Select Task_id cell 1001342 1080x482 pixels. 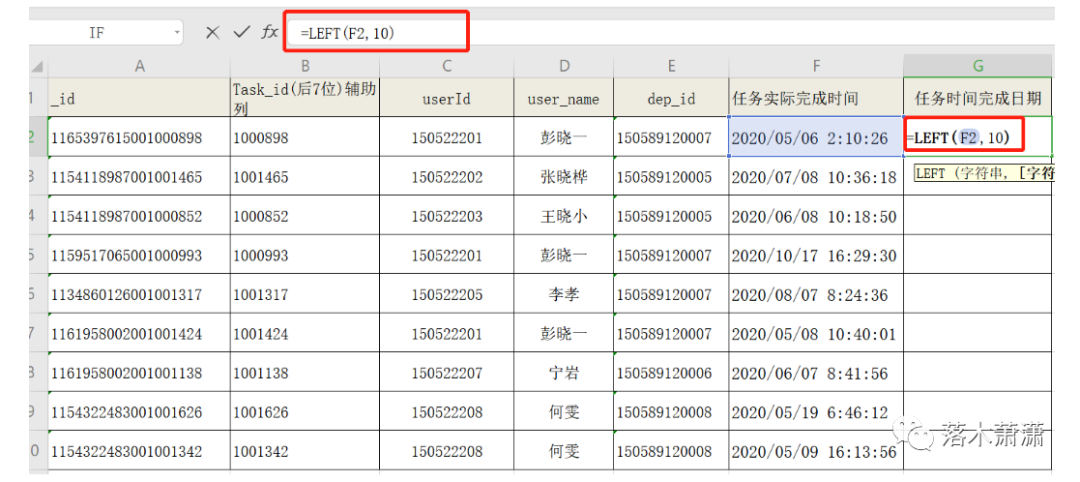tap(305, 452)
